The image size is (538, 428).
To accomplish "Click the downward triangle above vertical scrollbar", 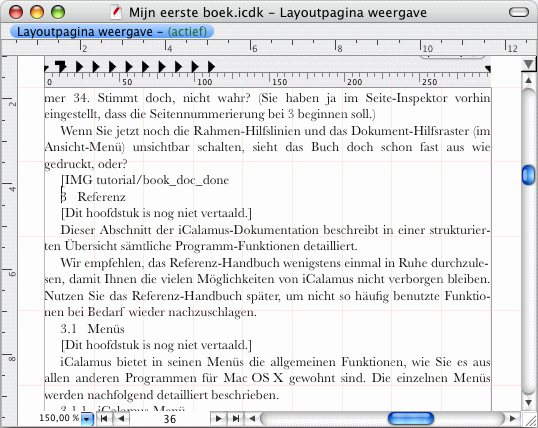I will coord(529,64).
